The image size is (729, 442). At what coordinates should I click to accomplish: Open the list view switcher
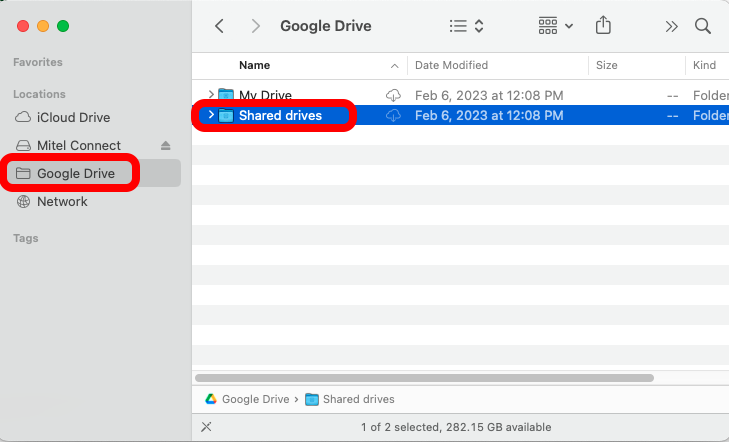(466, 26)
